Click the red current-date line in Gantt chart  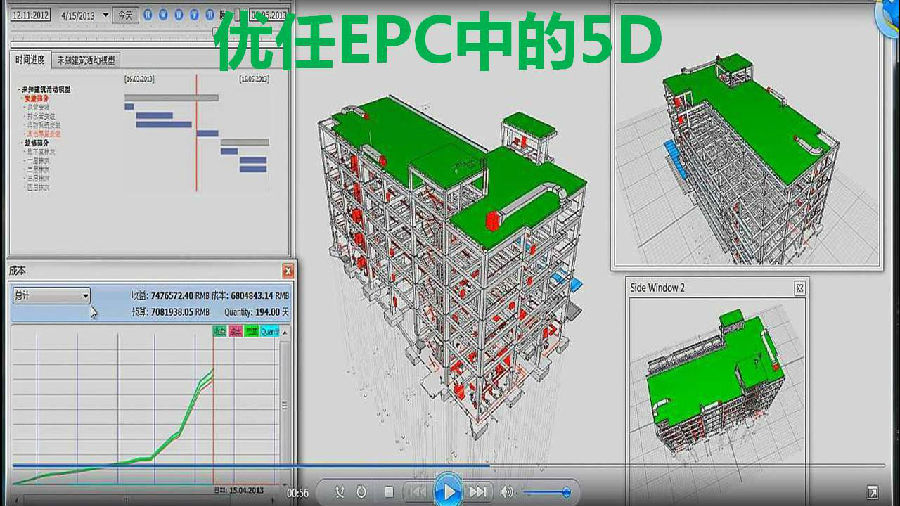(x=196, y=132)
